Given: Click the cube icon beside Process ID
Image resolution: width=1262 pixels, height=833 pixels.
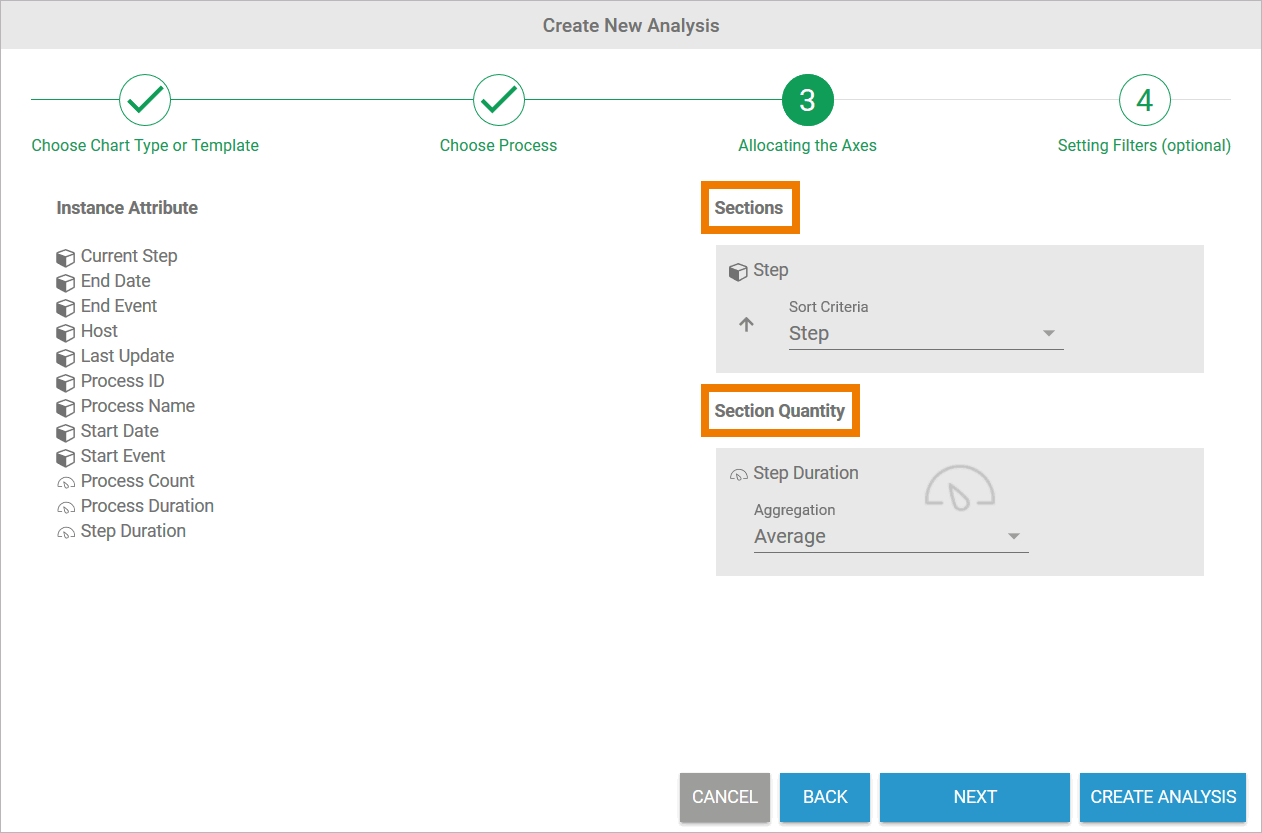Looking at the screenshot, I should click(x=66, y=382).
